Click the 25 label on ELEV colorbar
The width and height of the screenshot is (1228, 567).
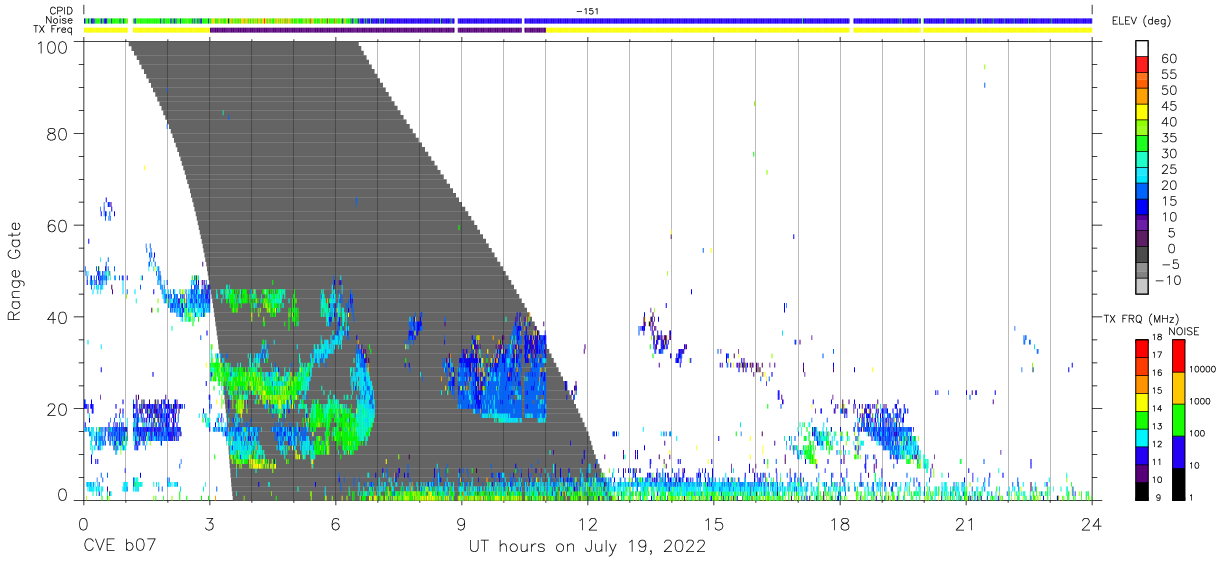1169,170
